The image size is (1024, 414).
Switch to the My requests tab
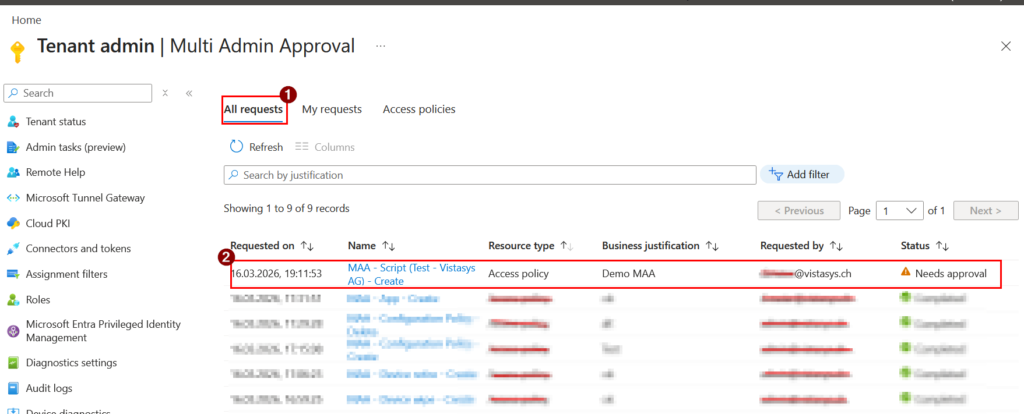coord(332,109)
